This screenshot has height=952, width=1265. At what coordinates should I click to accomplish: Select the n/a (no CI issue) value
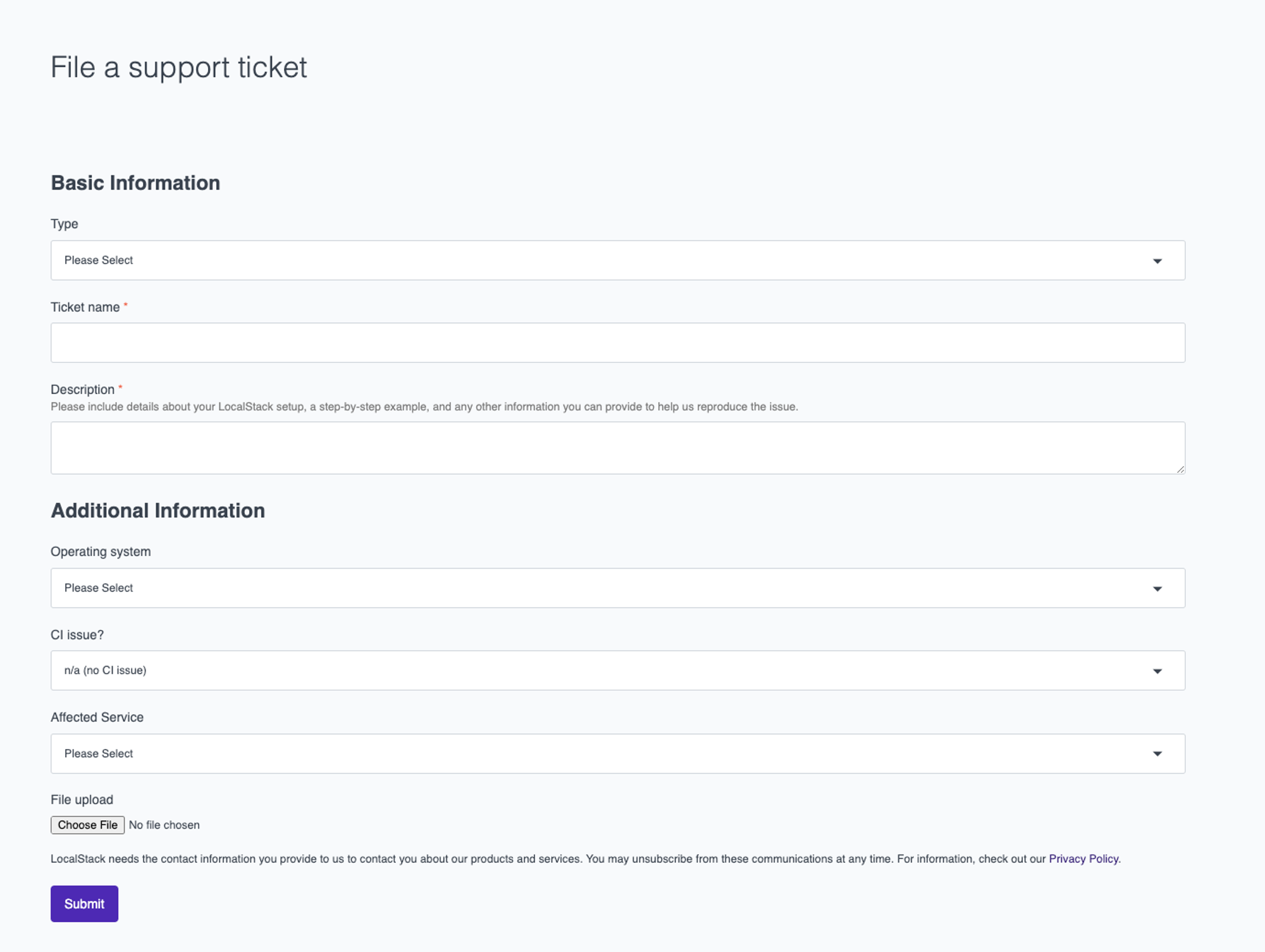(105, 670)
